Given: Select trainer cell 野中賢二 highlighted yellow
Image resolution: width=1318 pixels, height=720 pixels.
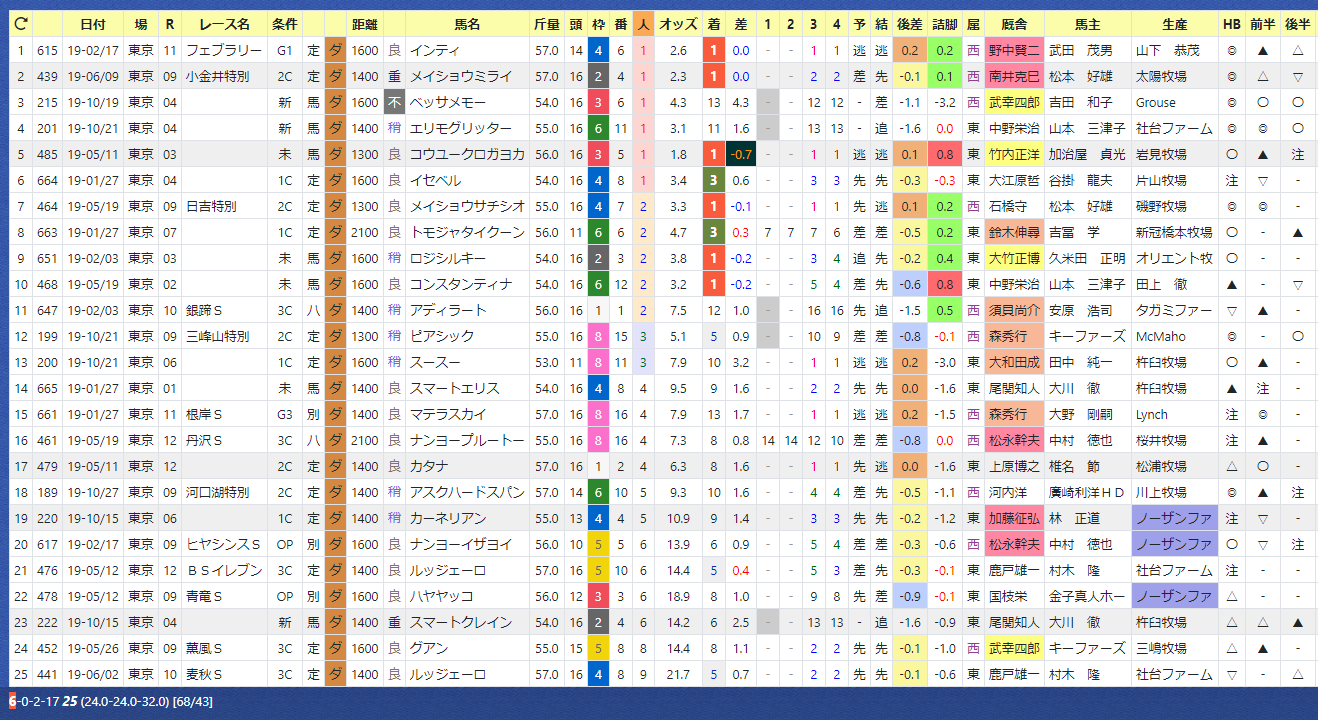Looking at the screenshot, I should pos(1014,50).
